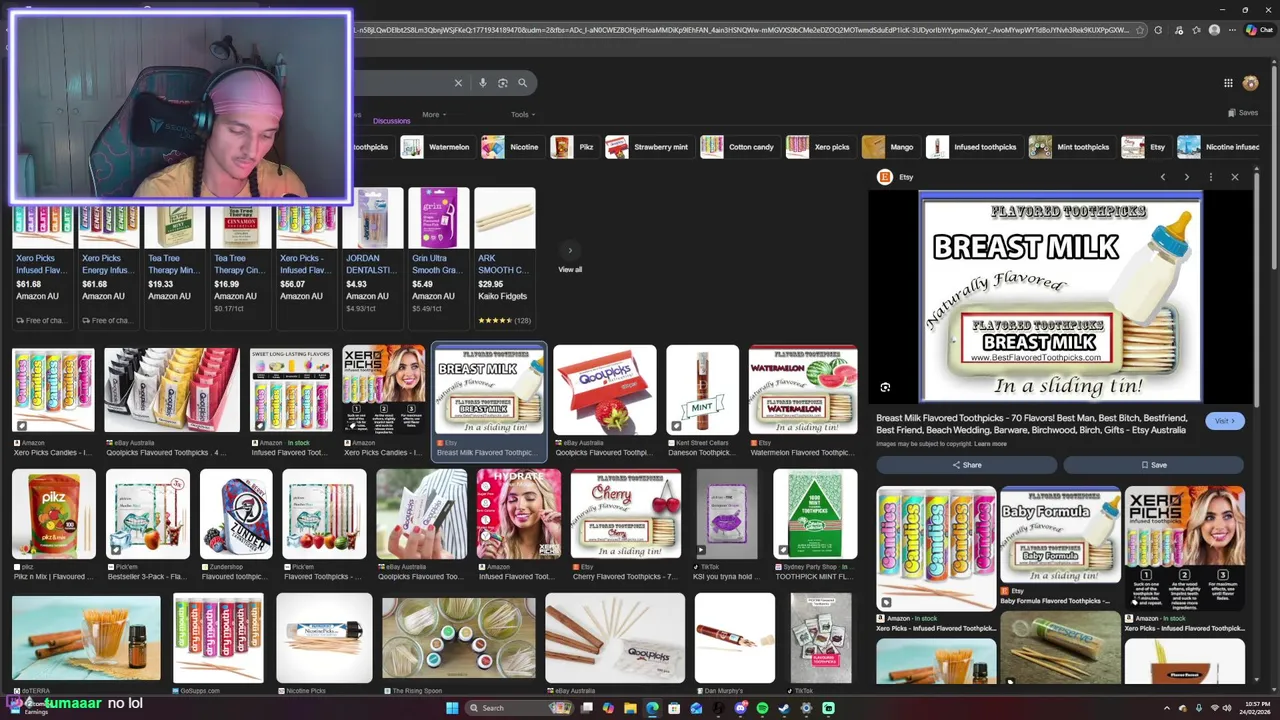Select Watermelon Flavored Toothpicks thumbnail

click(803, 389)
